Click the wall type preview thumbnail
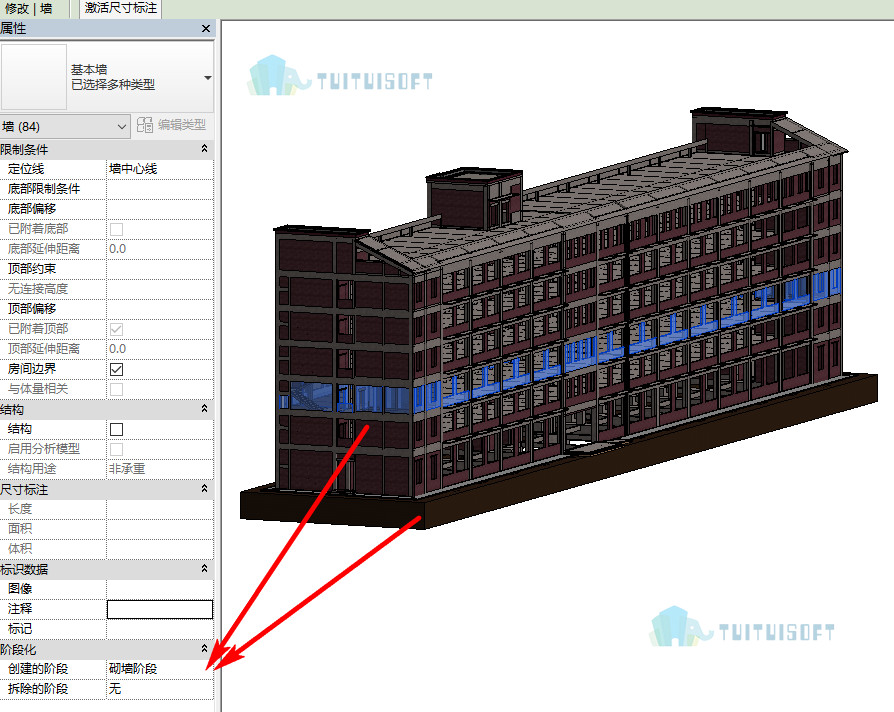 click(34, 77)
